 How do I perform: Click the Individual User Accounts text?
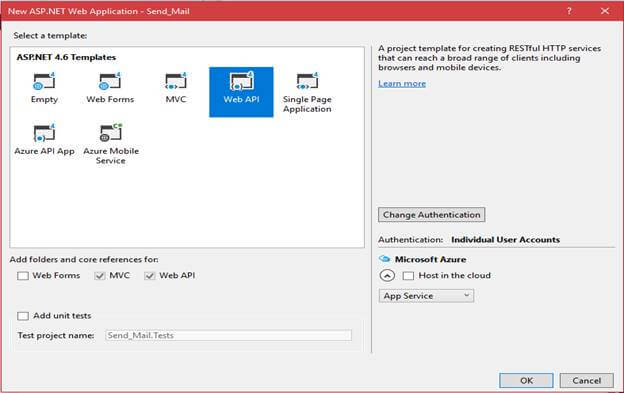click(x=505, y=240)
